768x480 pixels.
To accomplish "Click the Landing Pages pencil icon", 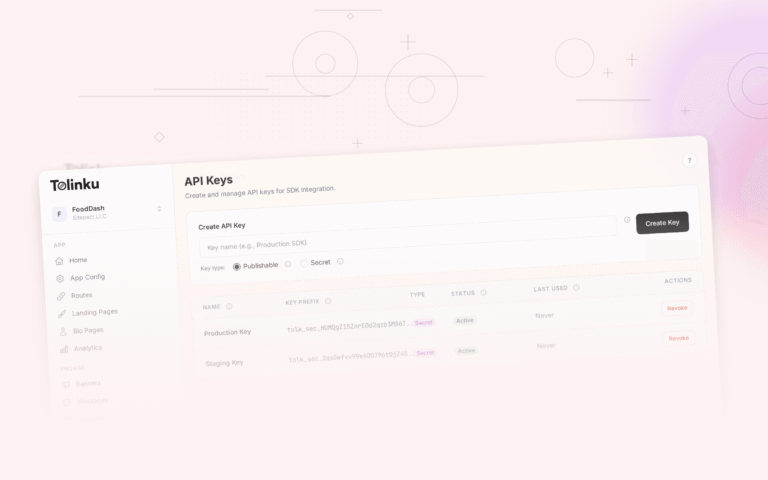I will click(x=62, y=314).
